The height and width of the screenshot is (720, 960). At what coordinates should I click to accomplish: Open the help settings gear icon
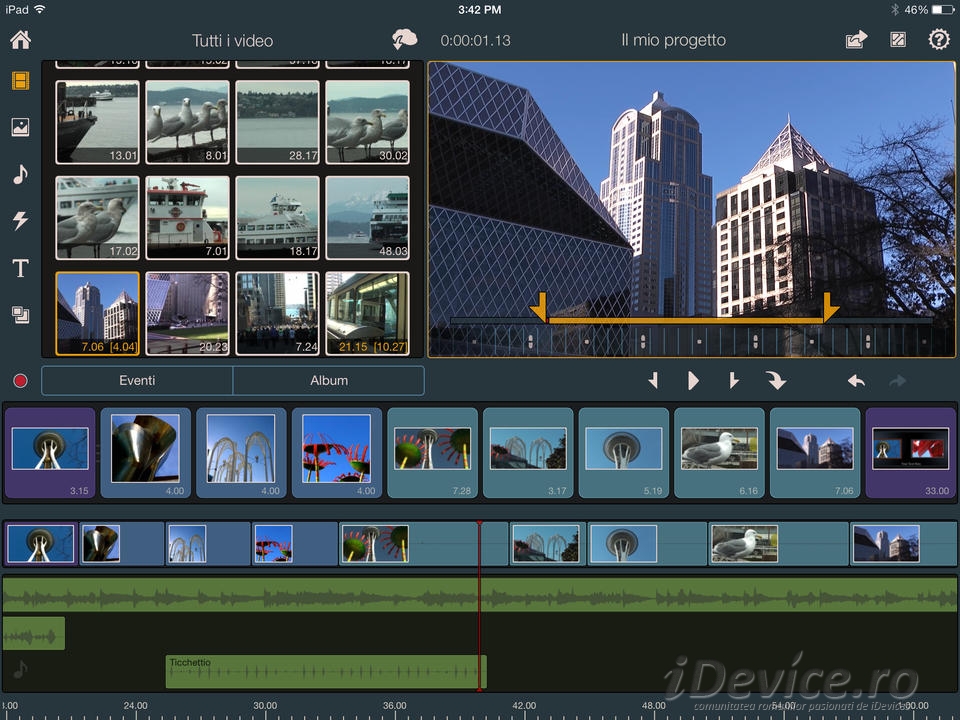click(x=939, y=40)
